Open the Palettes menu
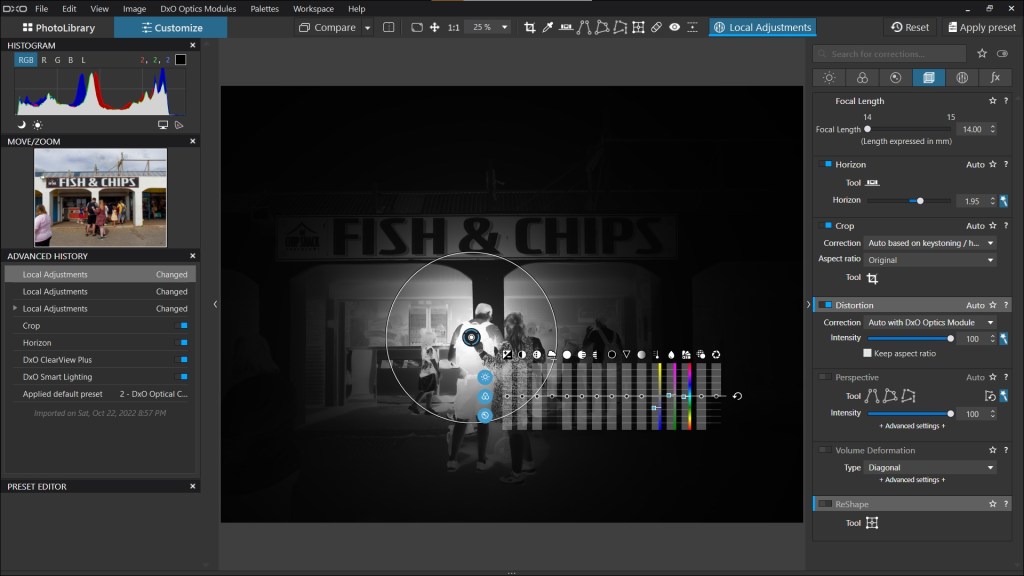 point(264,8)
